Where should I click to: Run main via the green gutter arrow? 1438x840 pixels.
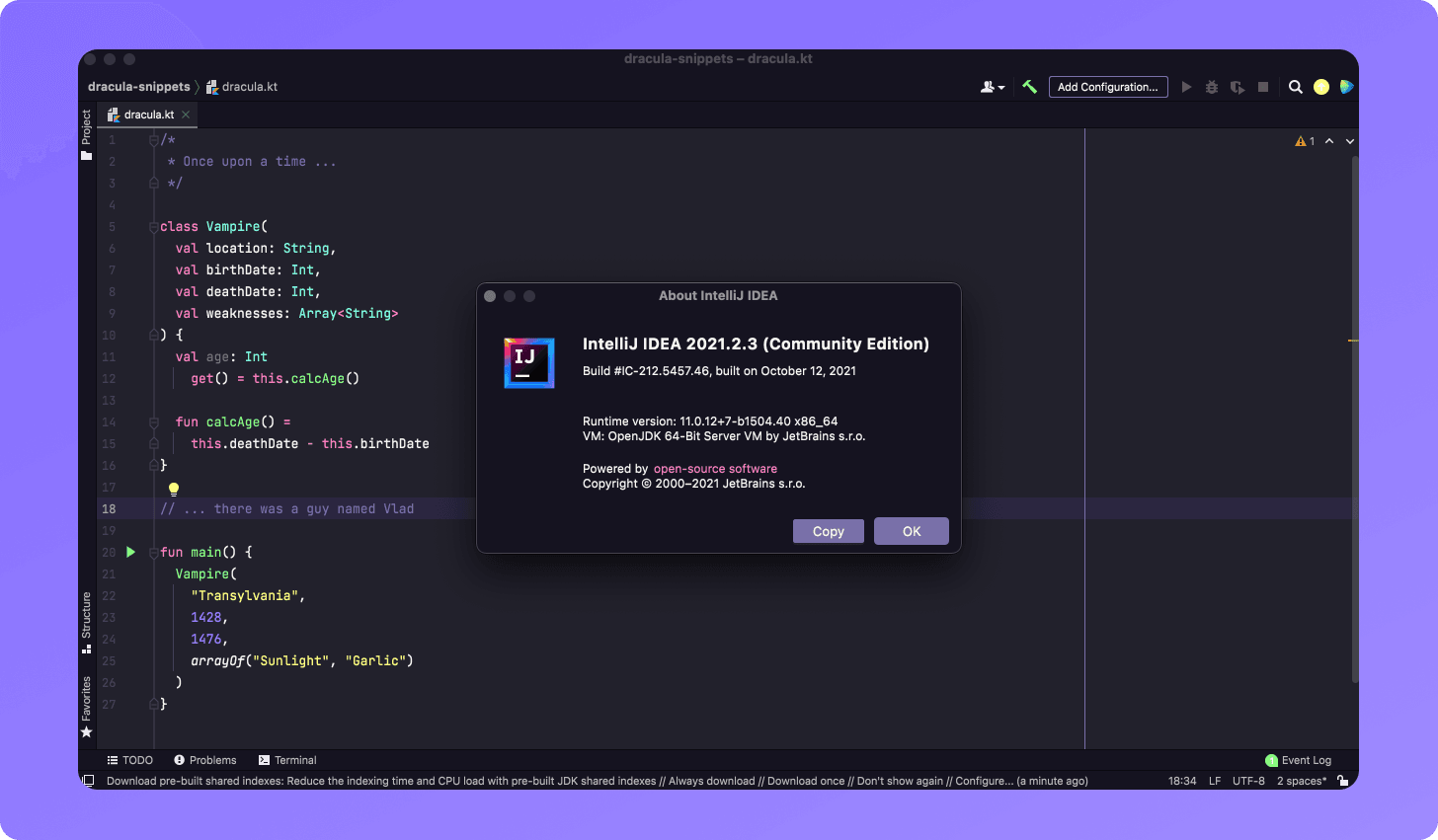[x=130, y=552]
